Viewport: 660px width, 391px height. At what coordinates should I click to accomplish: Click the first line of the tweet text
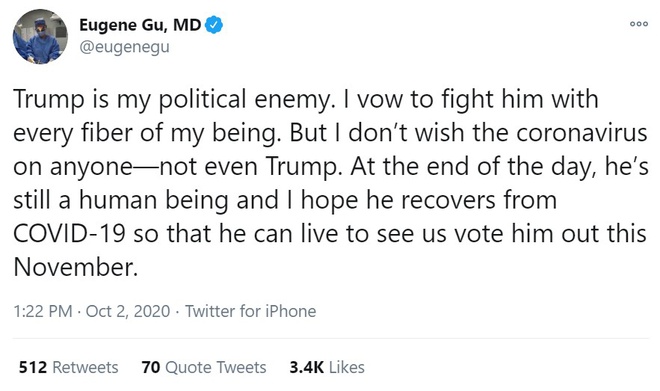coord(306,100)
